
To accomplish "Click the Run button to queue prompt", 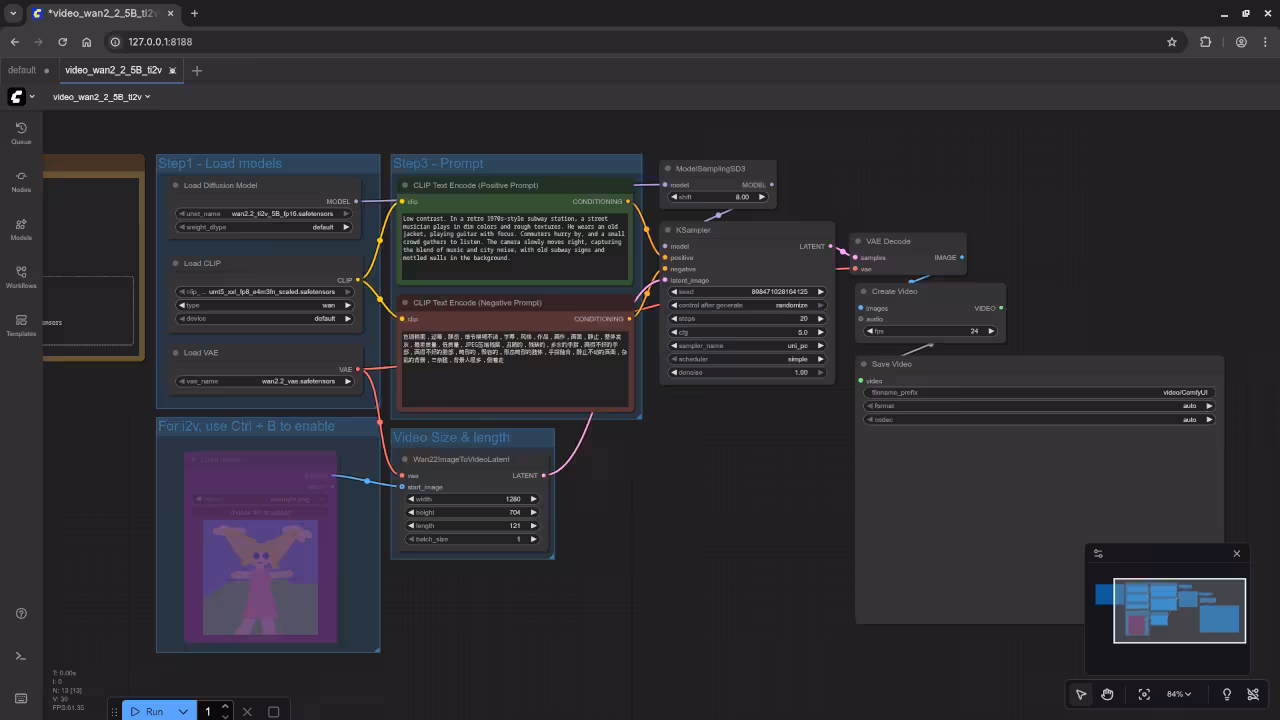I will pos(146,711).
